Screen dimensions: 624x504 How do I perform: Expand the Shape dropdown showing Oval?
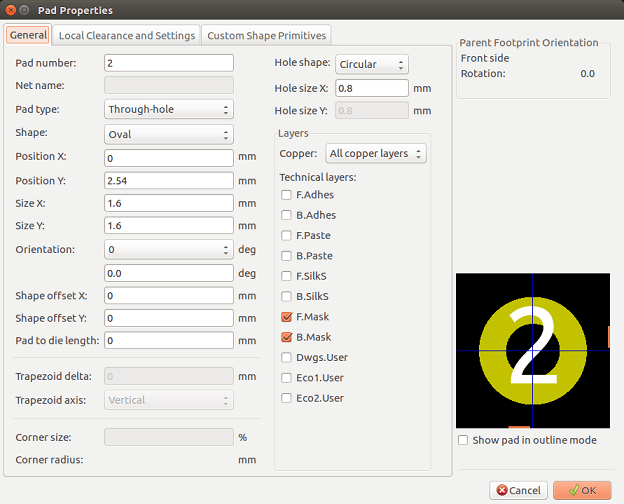point(168,133)
